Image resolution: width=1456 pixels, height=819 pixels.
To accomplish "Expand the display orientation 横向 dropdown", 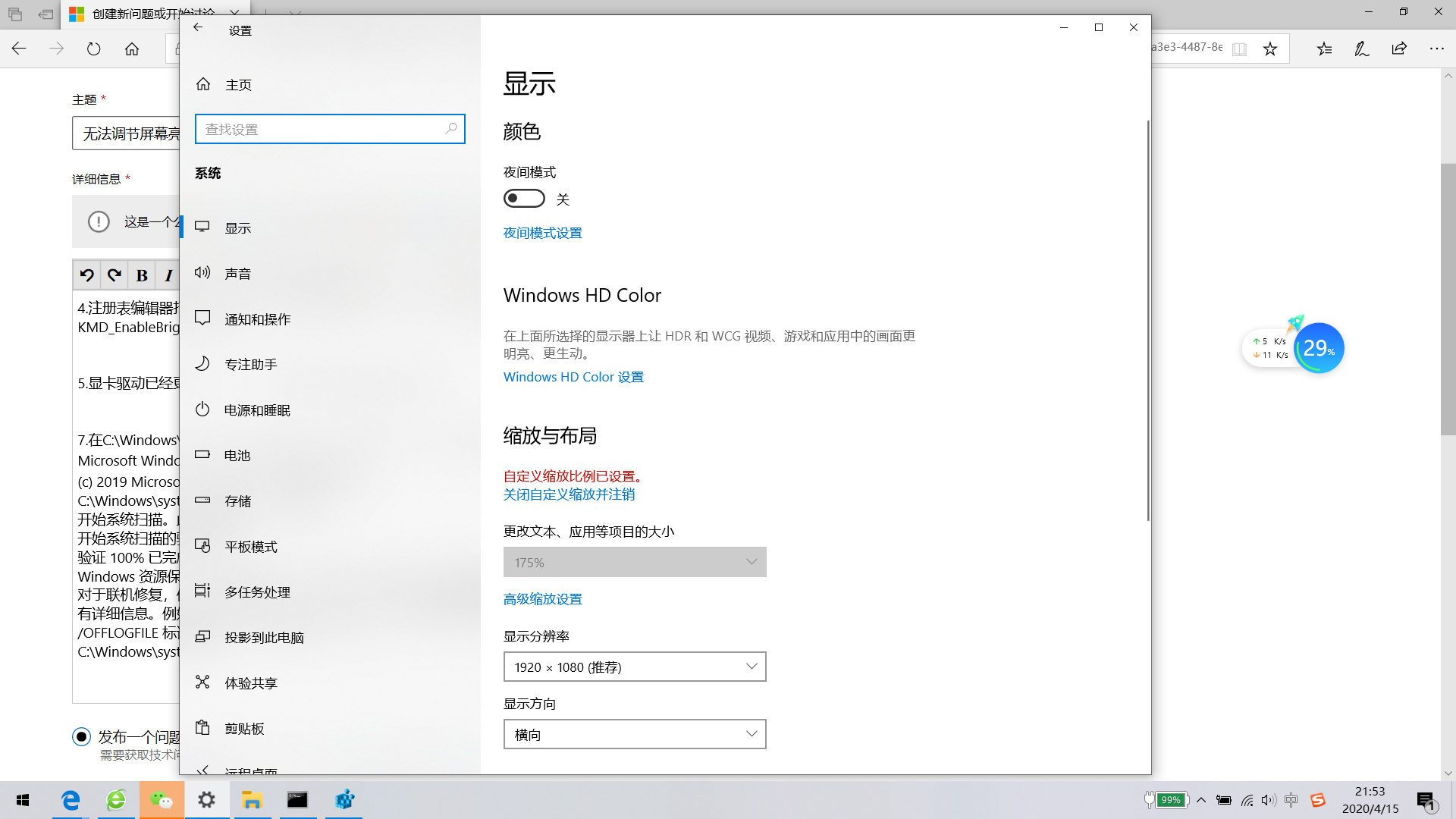I will 635,734.
